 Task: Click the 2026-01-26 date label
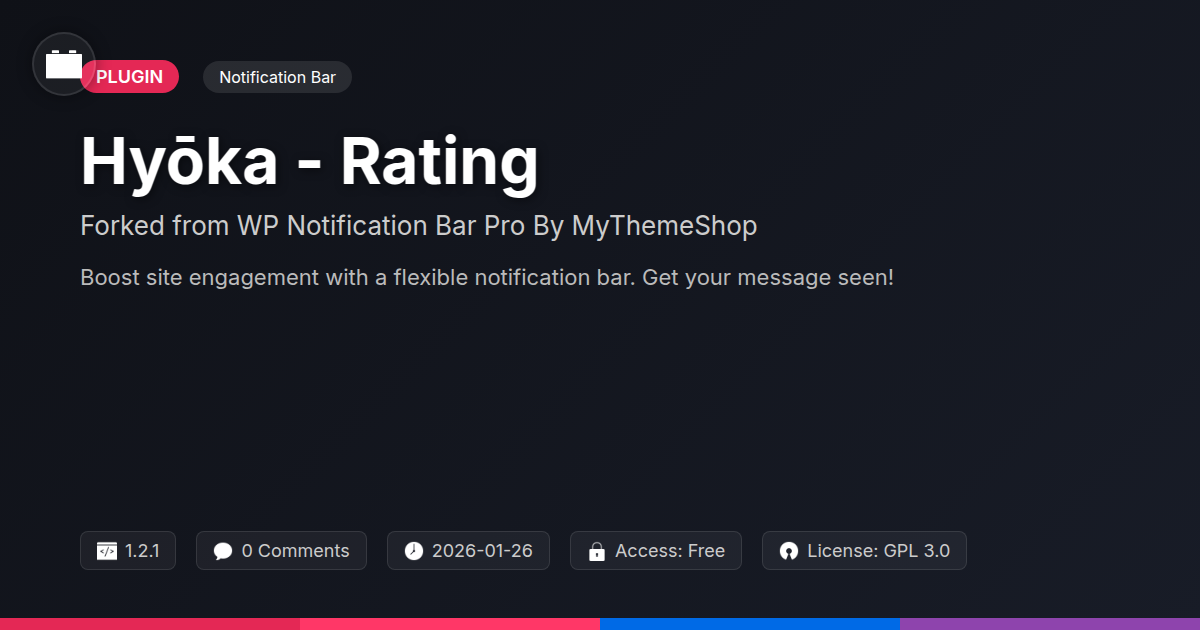coord(483,551)
